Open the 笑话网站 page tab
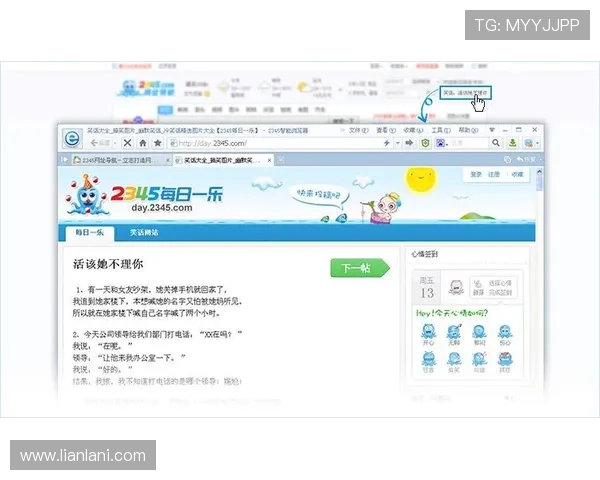This screenshot has height=480, width=600. pyautogui.click(x=144, y=232)
